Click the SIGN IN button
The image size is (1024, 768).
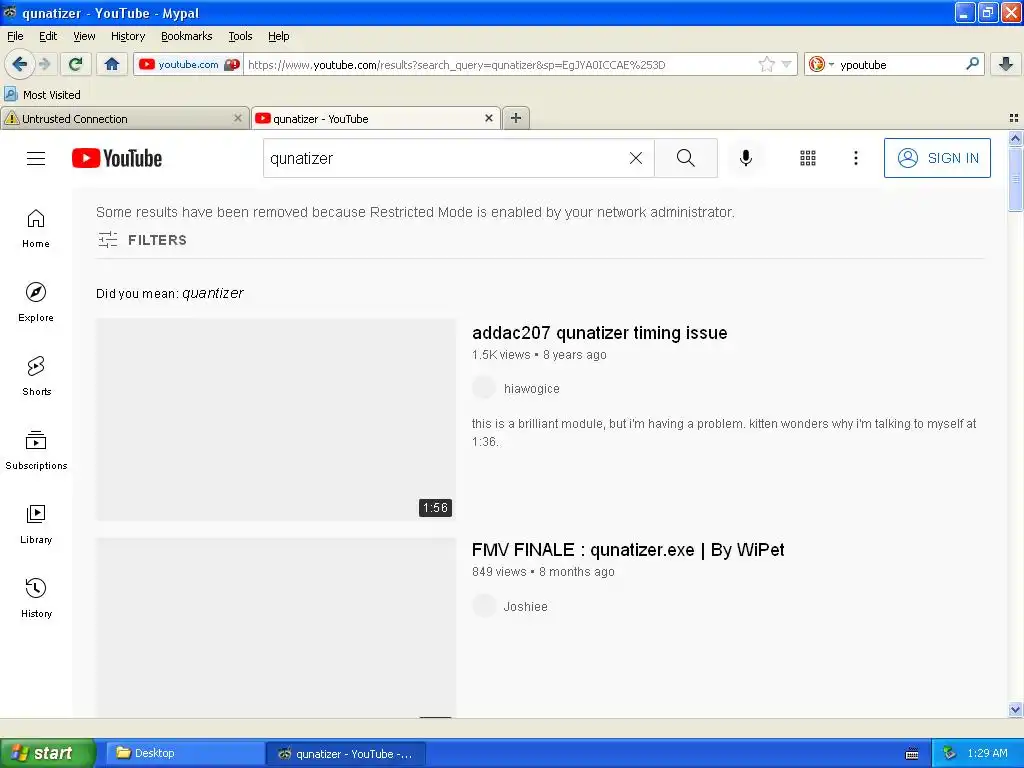(937, 158)
